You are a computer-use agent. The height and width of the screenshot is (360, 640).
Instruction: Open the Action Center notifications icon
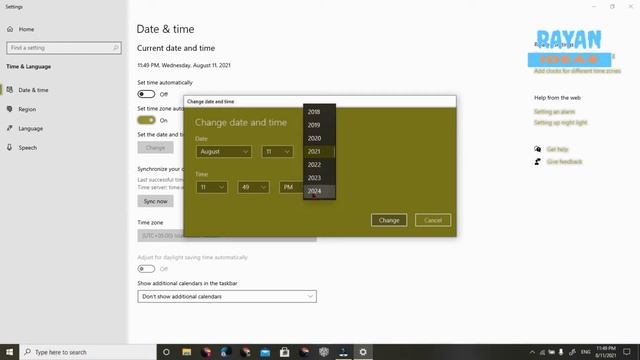tap(627, 352)
